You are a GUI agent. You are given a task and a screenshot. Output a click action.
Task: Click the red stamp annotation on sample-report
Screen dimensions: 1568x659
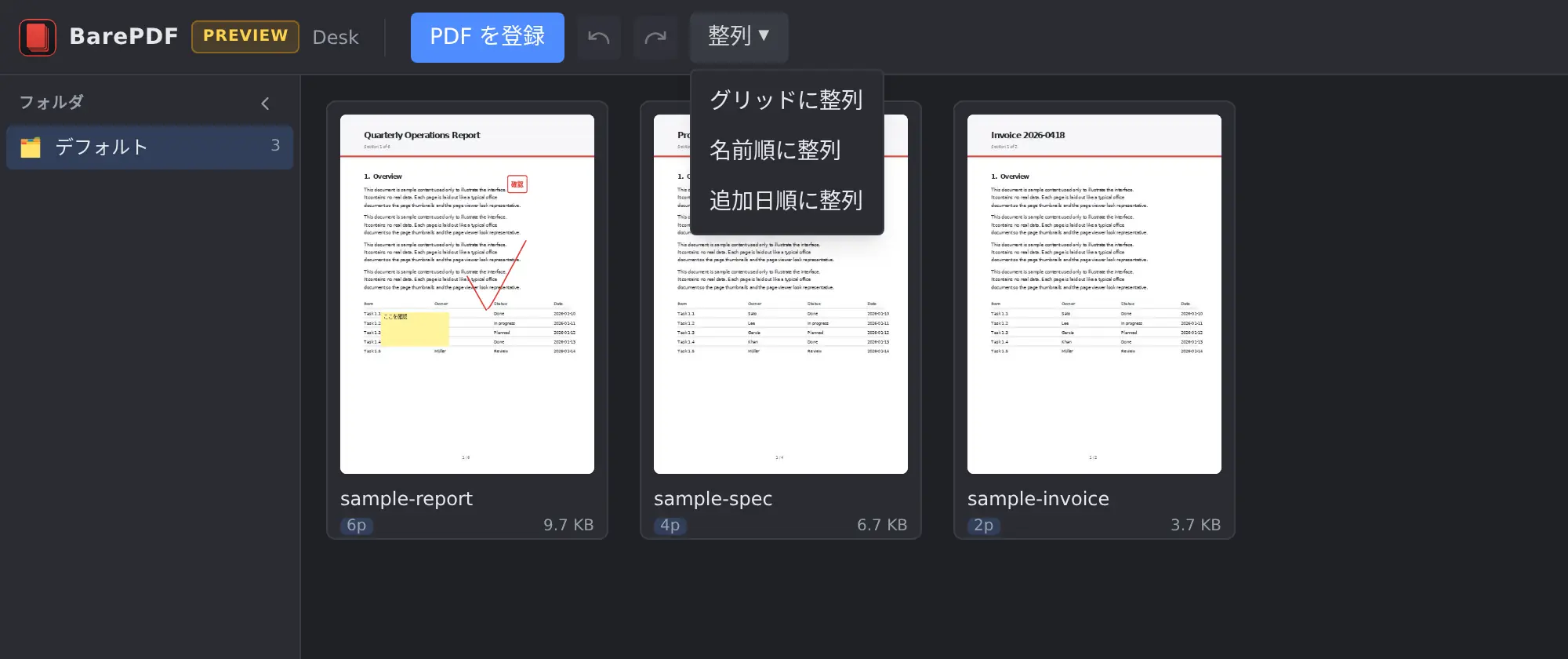coord(517,184)
